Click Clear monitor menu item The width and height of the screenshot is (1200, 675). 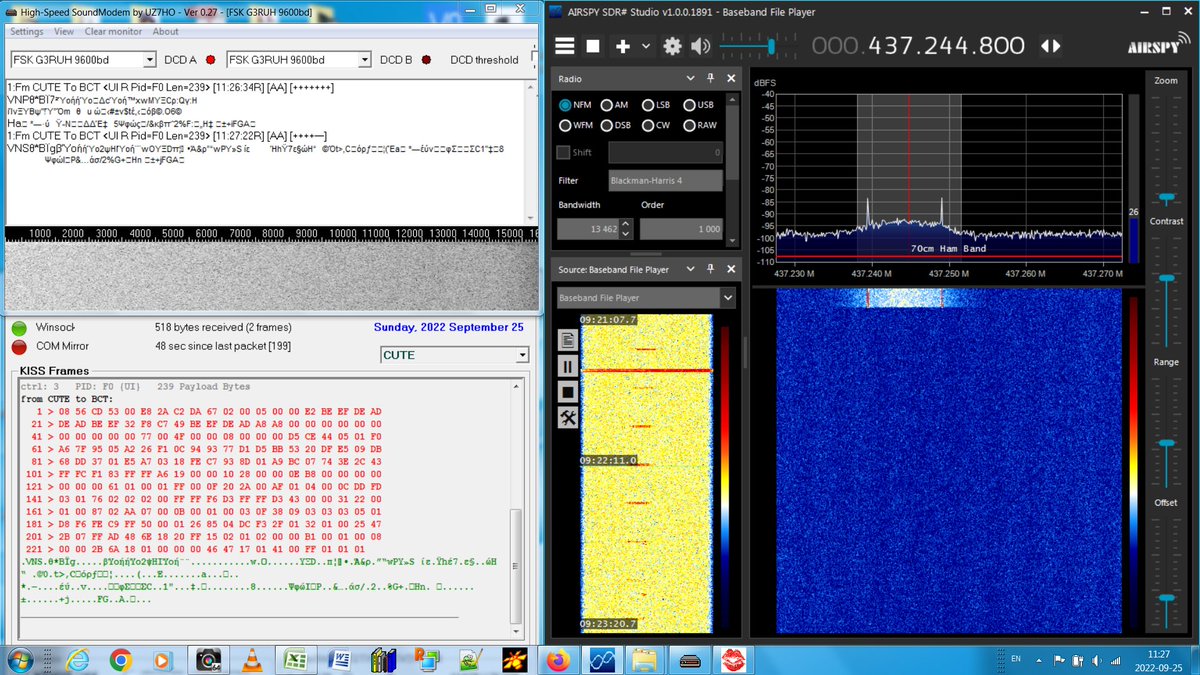tap(113, 32)
